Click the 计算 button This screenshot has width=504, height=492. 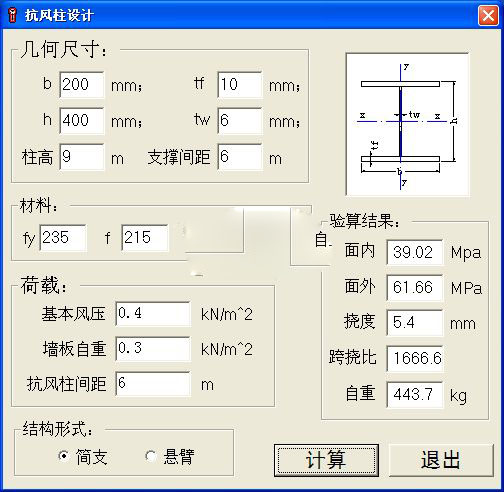click(x=326, y=460)
